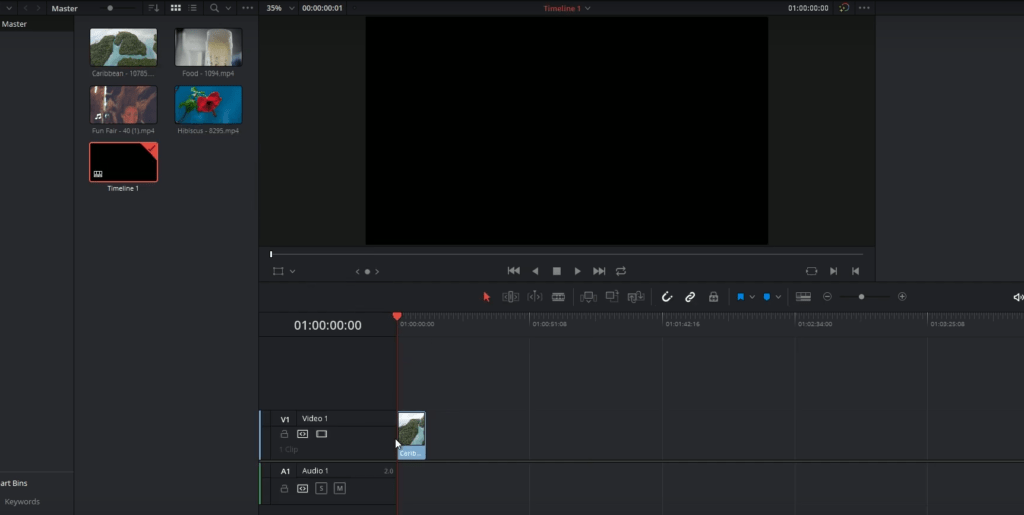Go to first frame of timeline
Image resolution: width=1024 pixels, height=515 pixels.
(x=514, y=271)
